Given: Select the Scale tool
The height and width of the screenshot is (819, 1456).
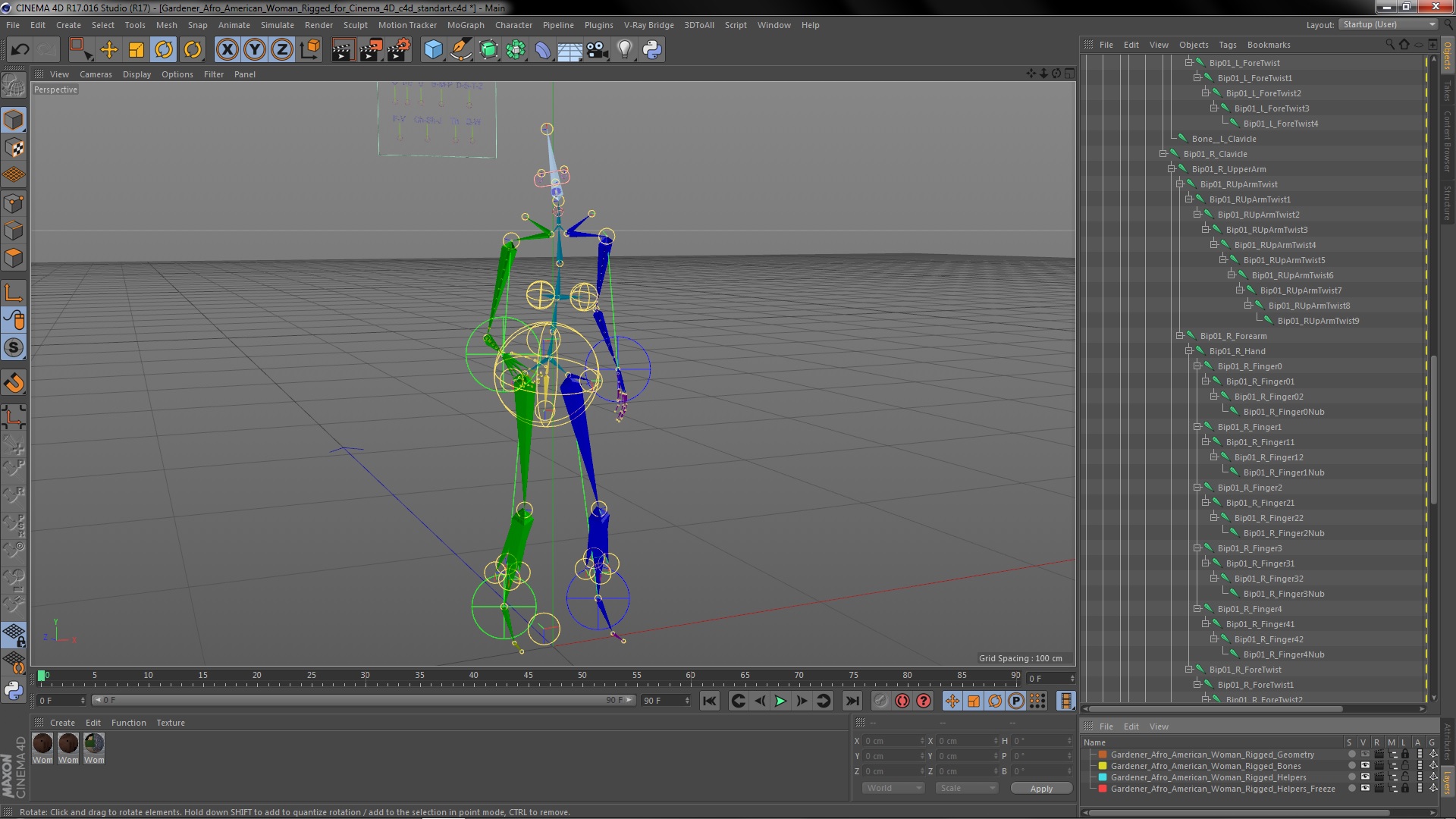Looking at the screenshot, I should [136, 50].
